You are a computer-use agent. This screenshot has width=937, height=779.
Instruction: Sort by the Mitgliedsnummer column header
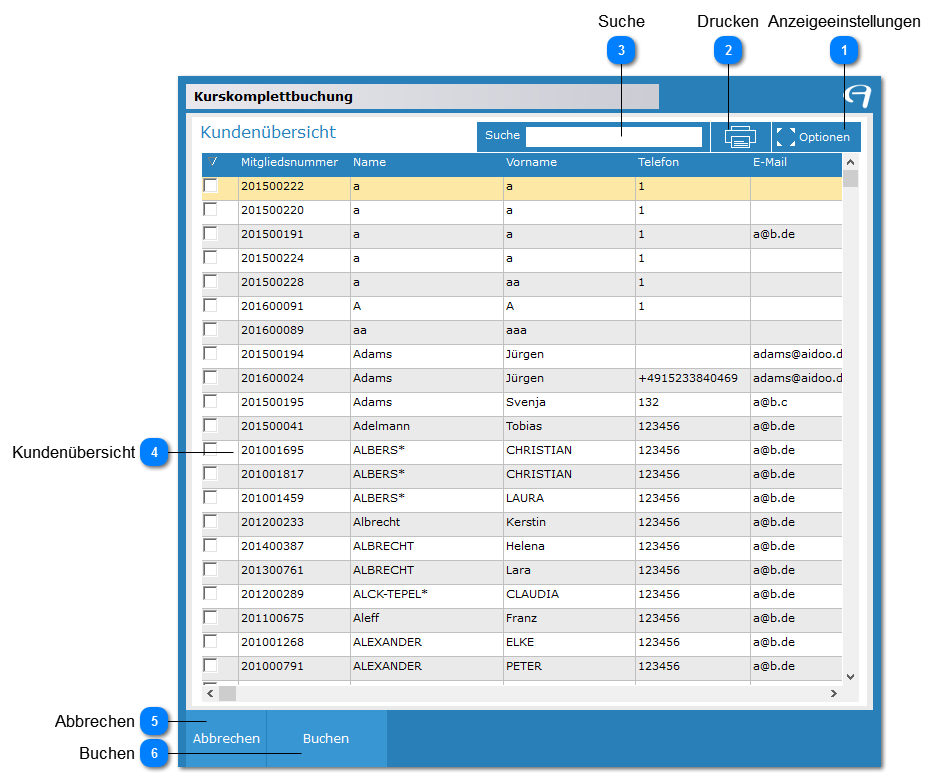coord(289,162)
